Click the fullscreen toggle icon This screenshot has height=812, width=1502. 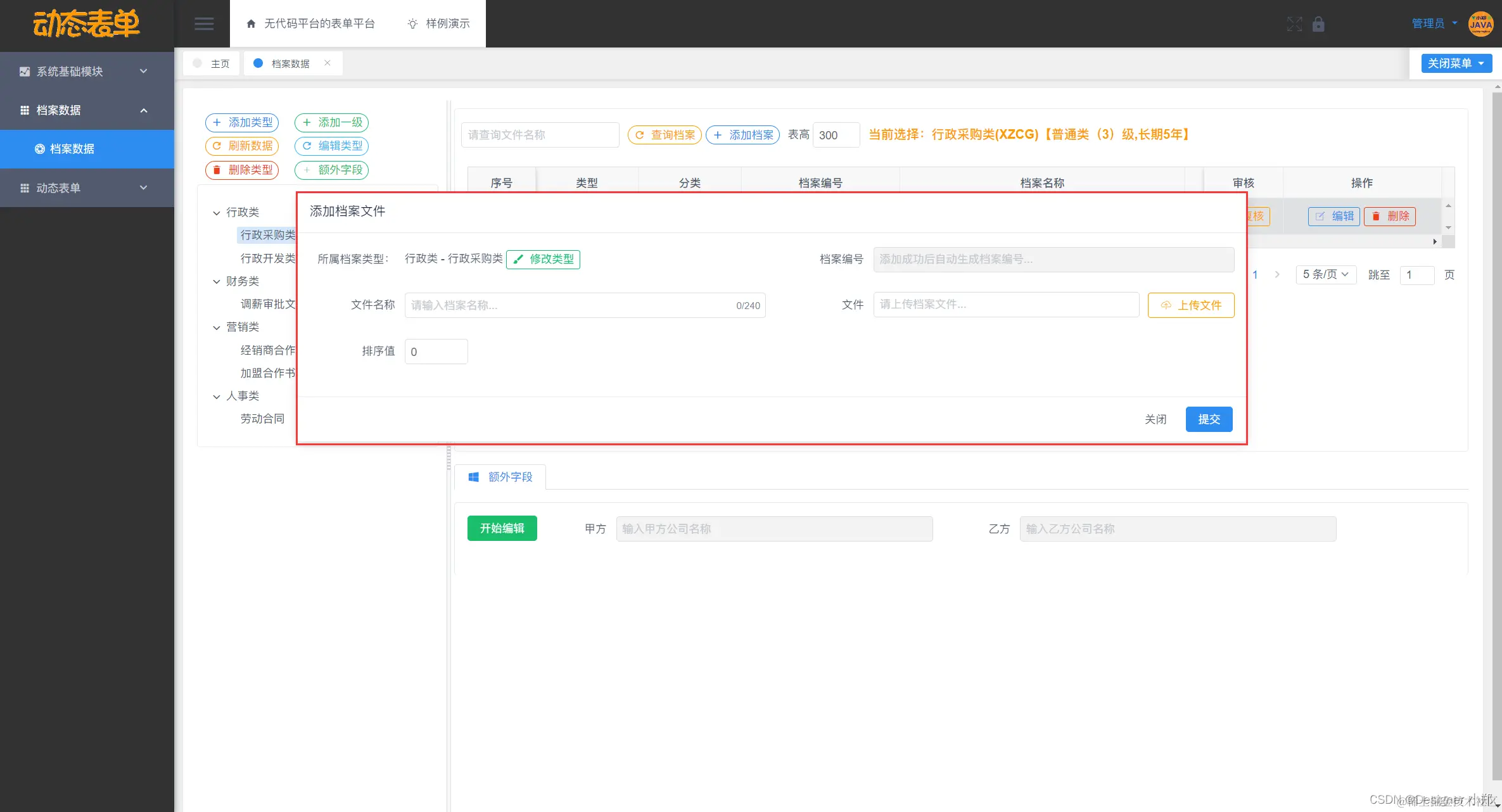point(1294,24)
